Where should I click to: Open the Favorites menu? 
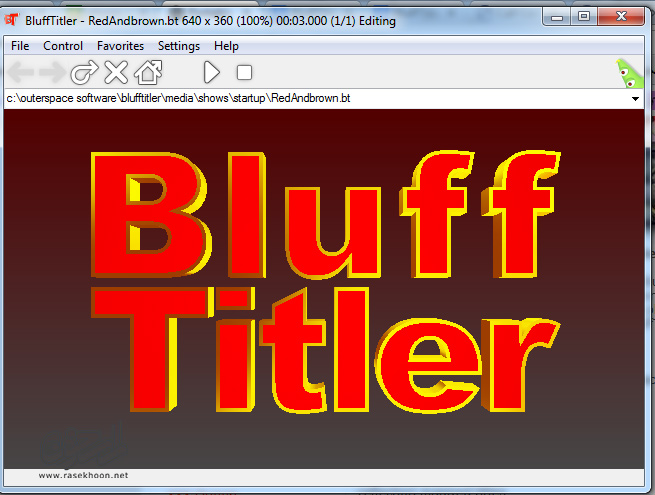[x=120, y=46]
